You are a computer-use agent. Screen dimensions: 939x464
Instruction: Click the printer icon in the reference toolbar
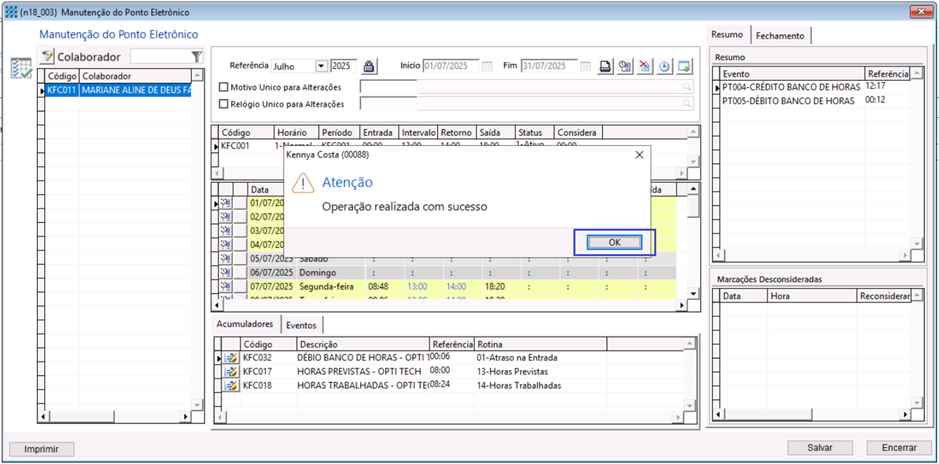(606, 66)
